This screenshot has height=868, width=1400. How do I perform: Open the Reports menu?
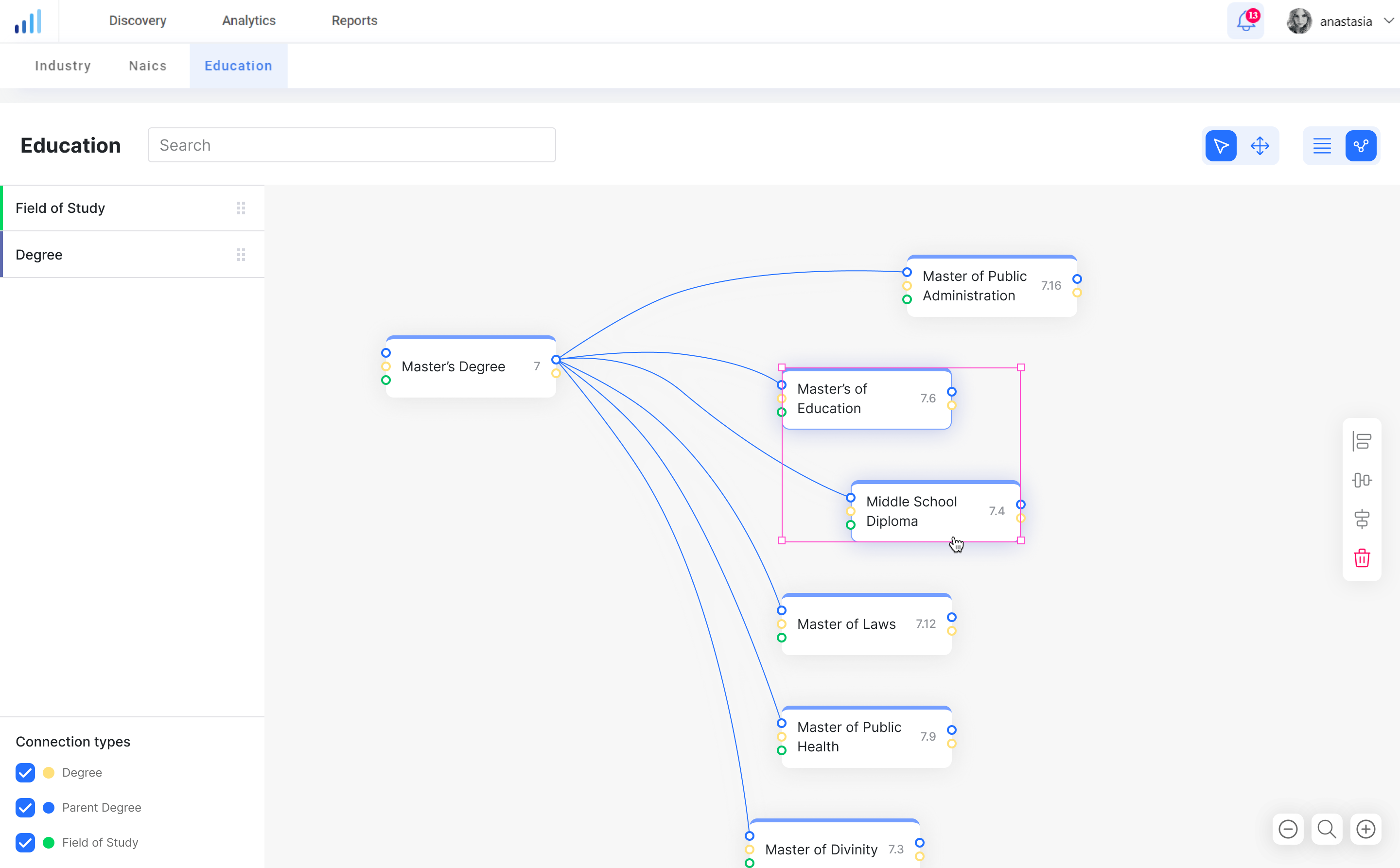tap(354, 21)
